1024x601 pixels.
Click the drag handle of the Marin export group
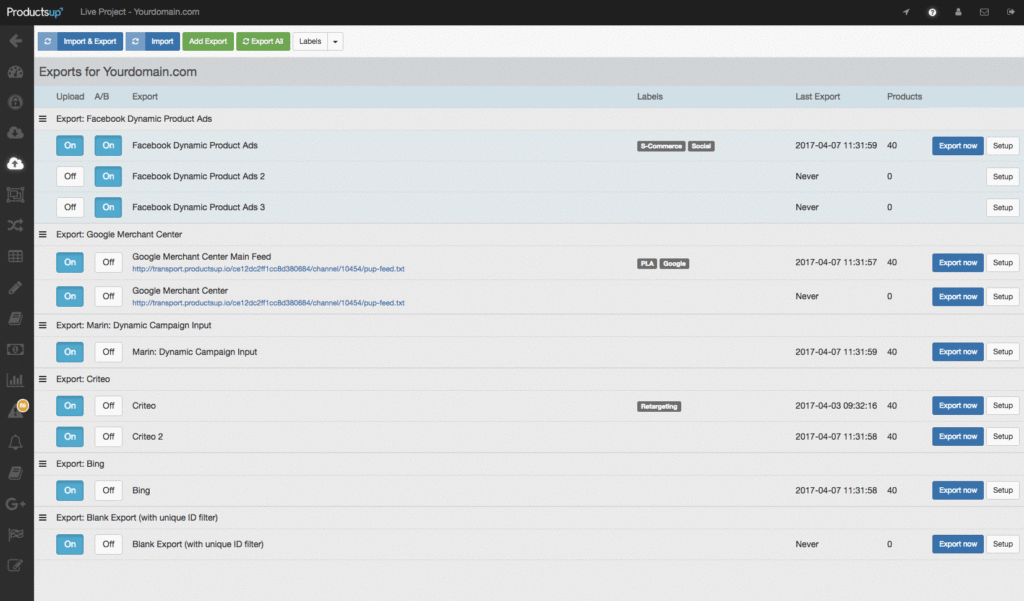pos(42,325)
